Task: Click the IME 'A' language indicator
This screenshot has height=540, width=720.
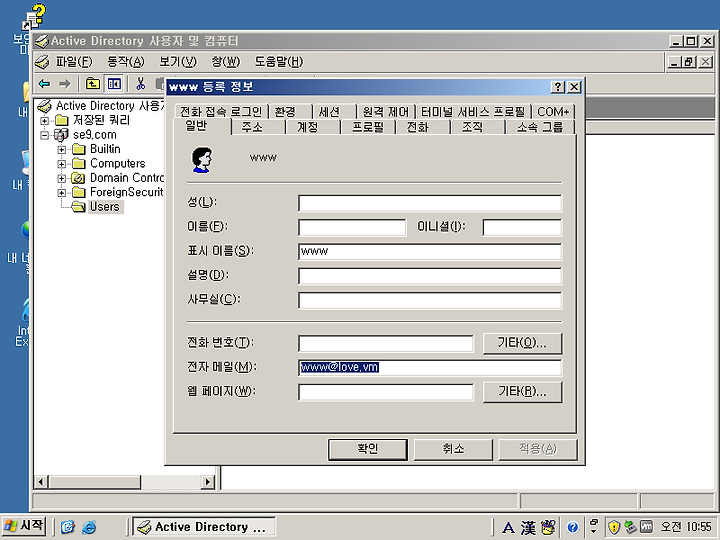Action: coord(508,527)
